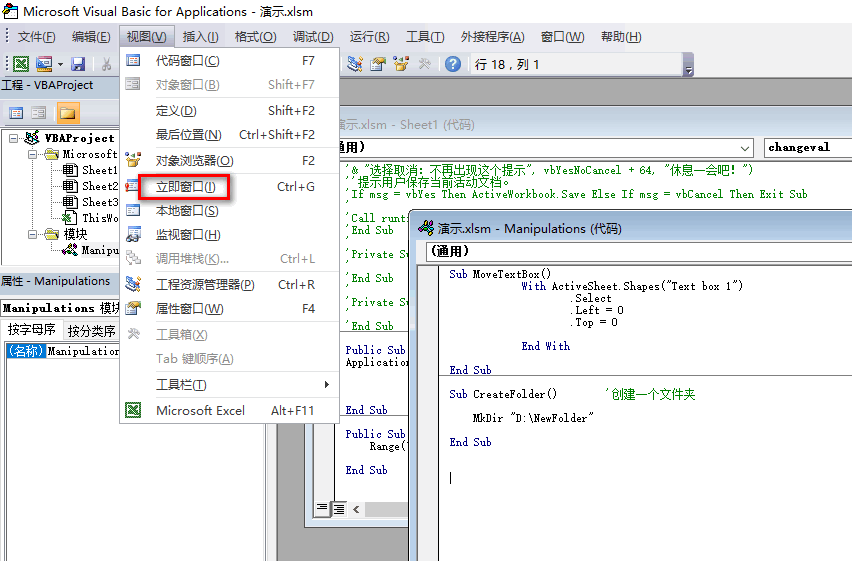Open the 帮助(H) menu

tap(621, 37)
